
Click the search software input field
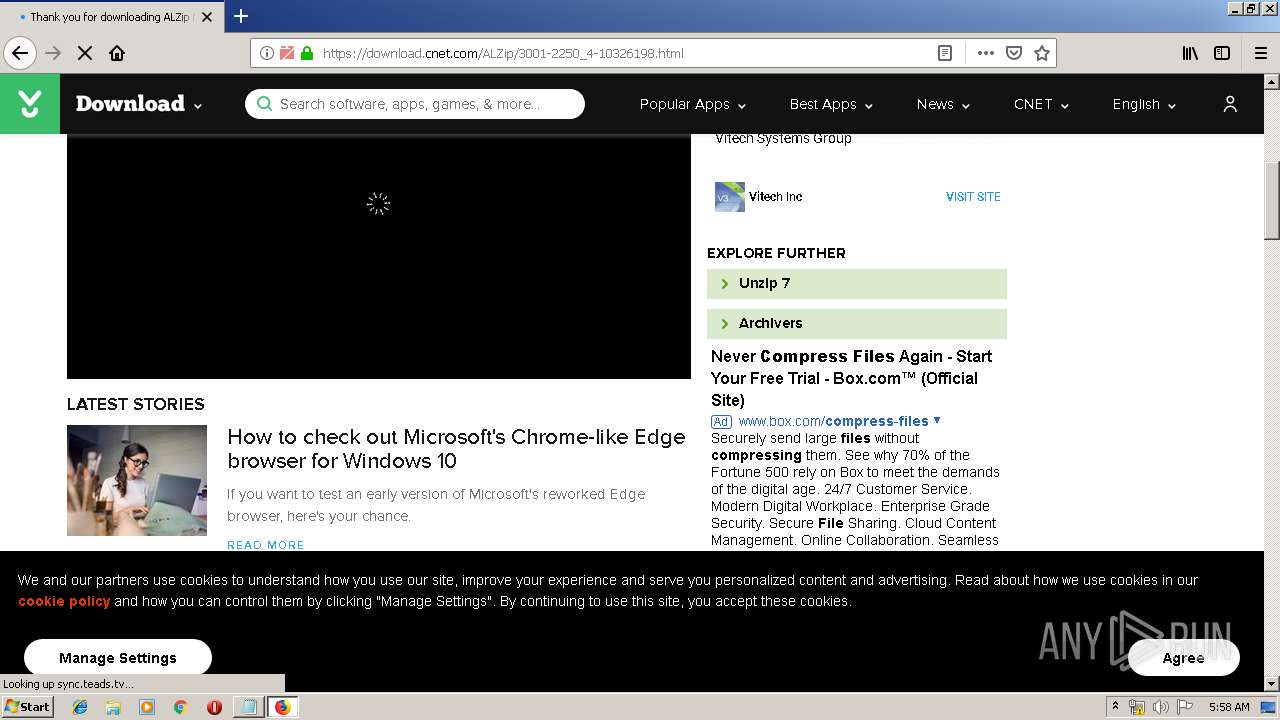pyautogui.click(x=415, y=104)
